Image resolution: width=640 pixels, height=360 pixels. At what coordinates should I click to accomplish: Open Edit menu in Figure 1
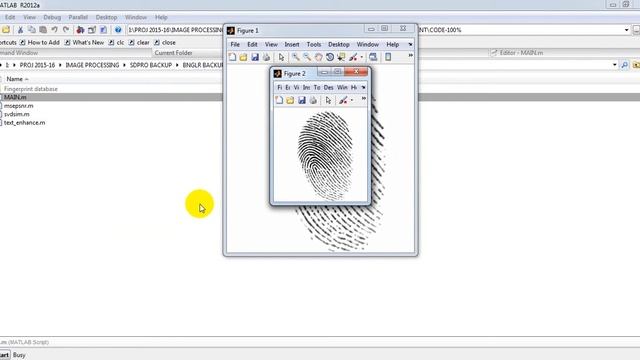pyautogui.click(x=252, y=44)
